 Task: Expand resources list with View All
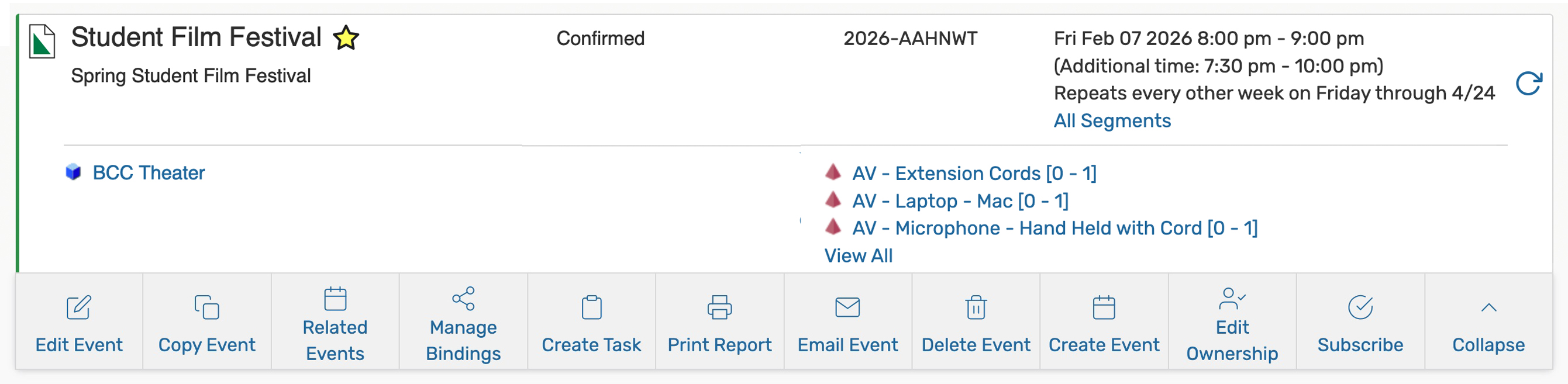tap(857, 255)
